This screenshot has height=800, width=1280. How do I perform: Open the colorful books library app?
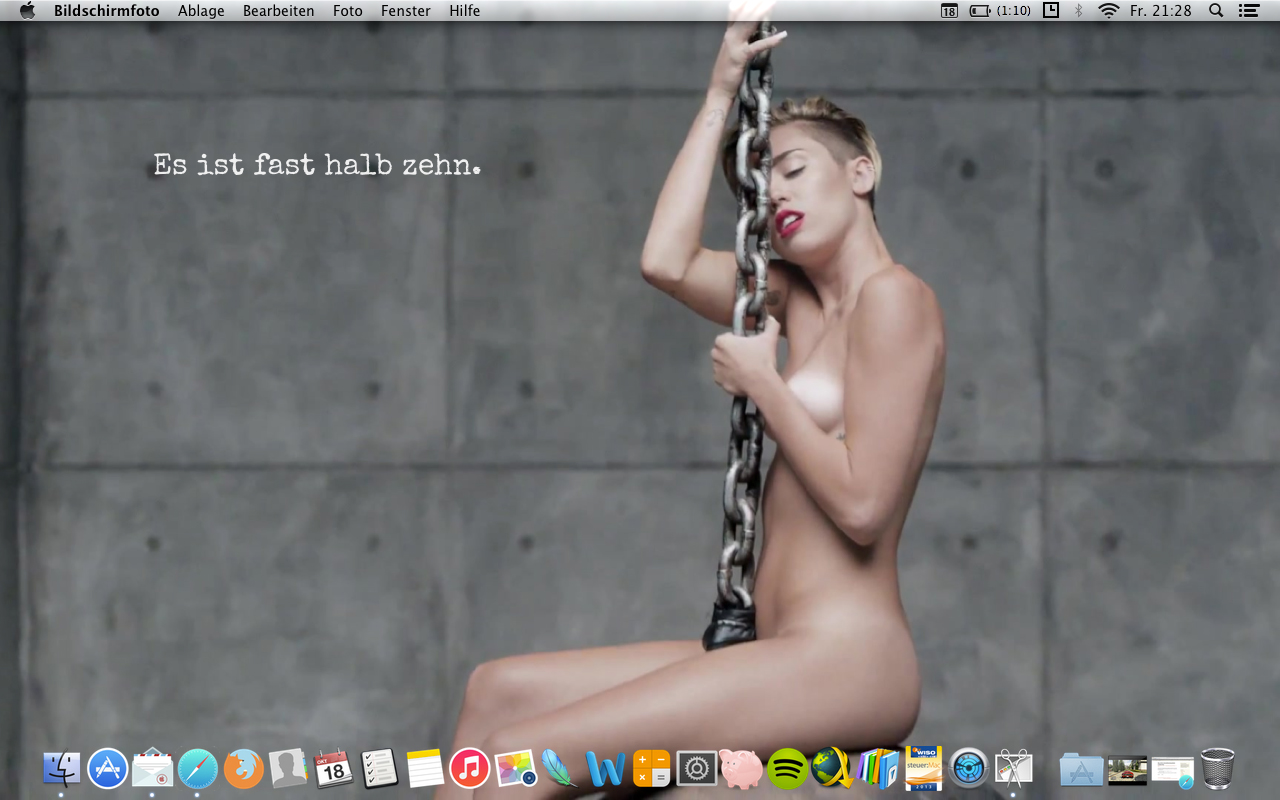pyautogui.click(x=879, y=769)
